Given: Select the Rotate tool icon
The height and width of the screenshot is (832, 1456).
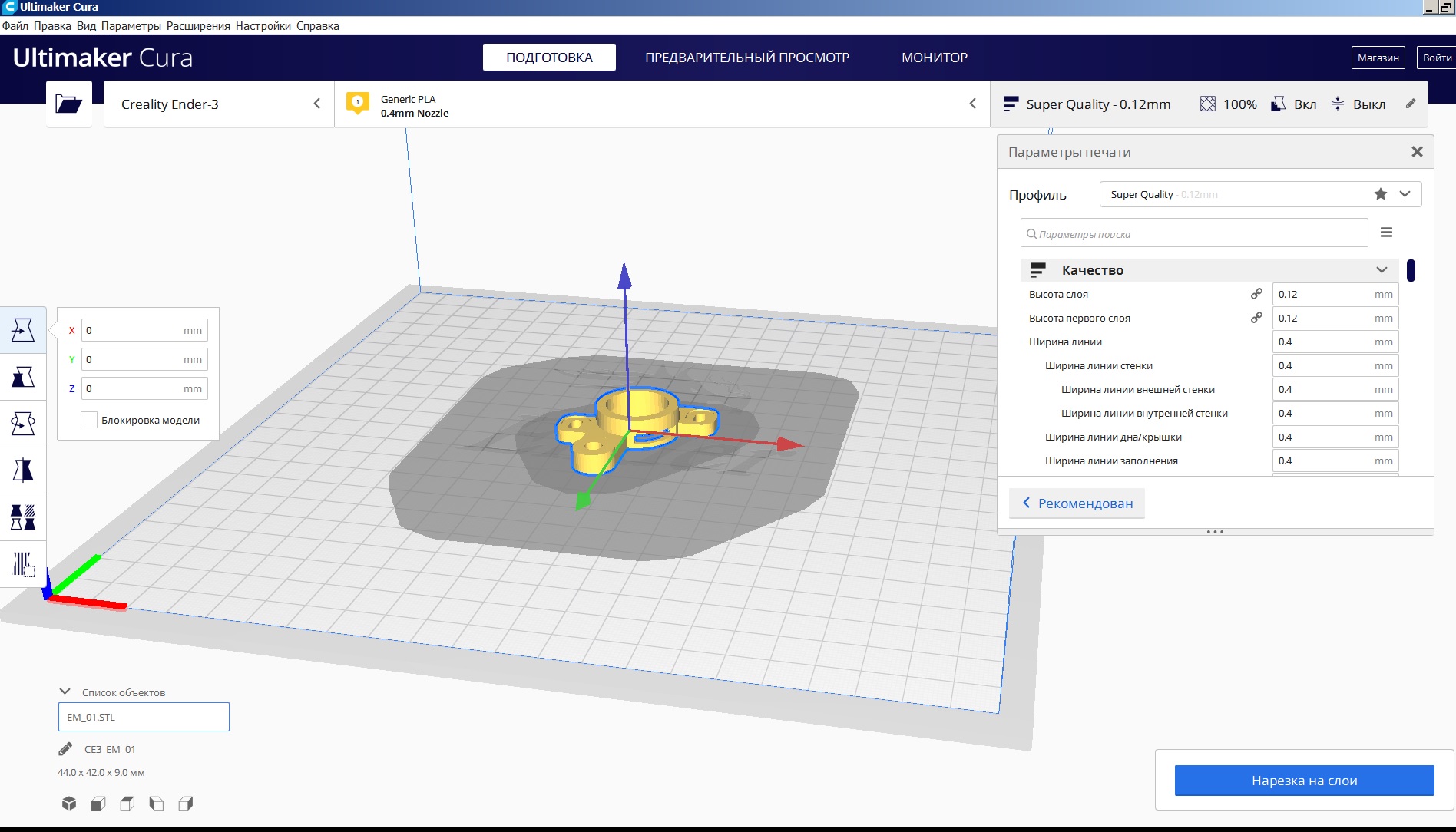Looking at the screenshot, I should (23, 424).
